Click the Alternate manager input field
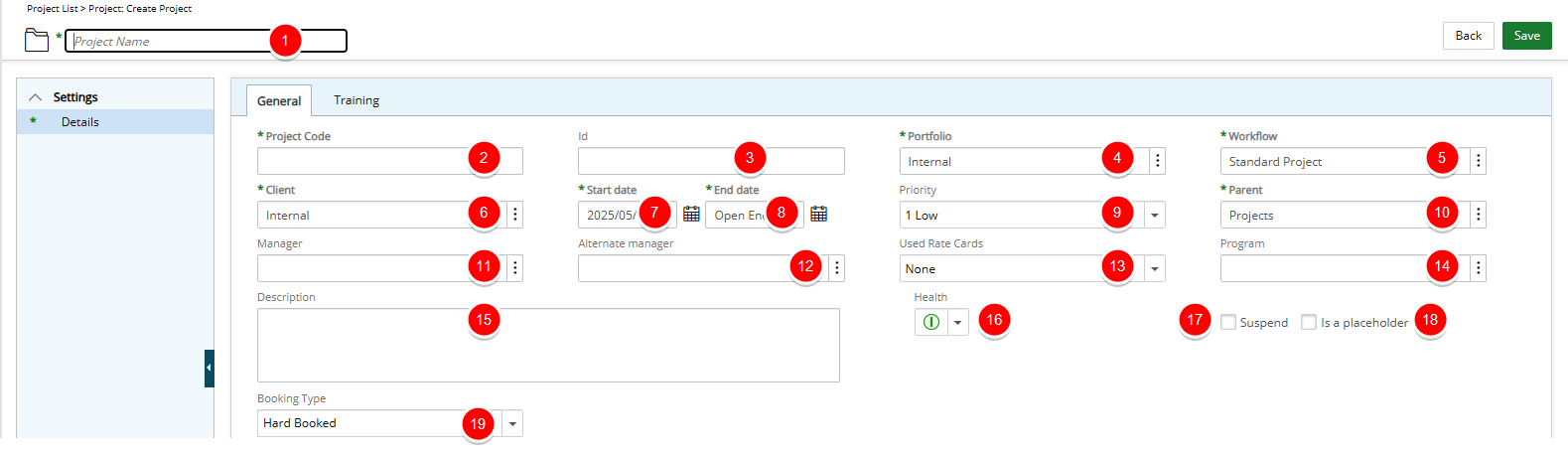 (703, 268)
